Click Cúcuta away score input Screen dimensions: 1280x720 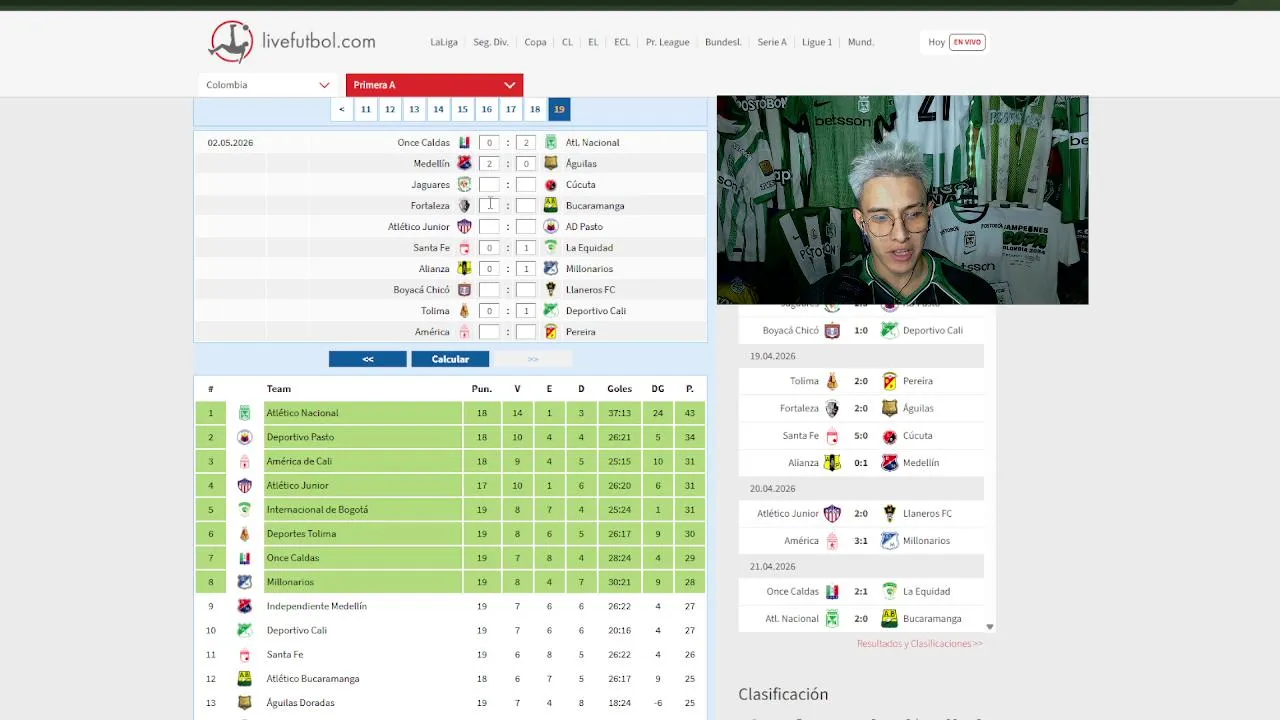coord(526,185)
